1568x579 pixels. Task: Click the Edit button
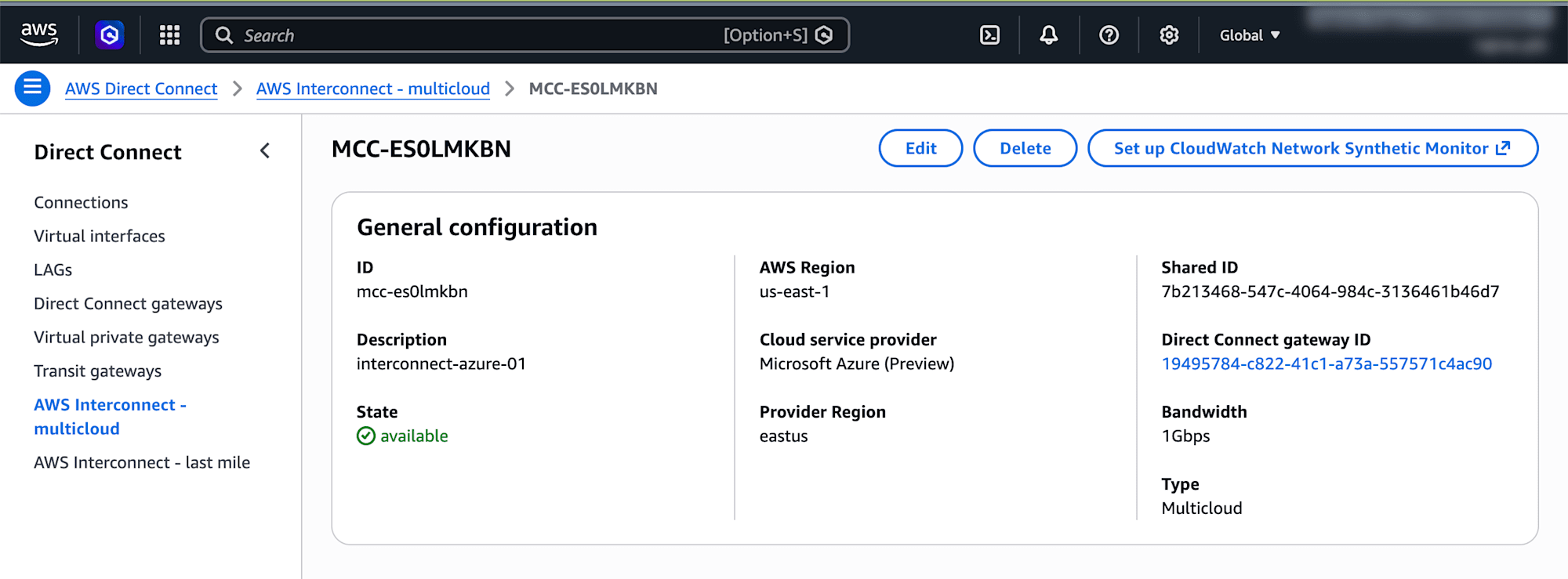920,148
